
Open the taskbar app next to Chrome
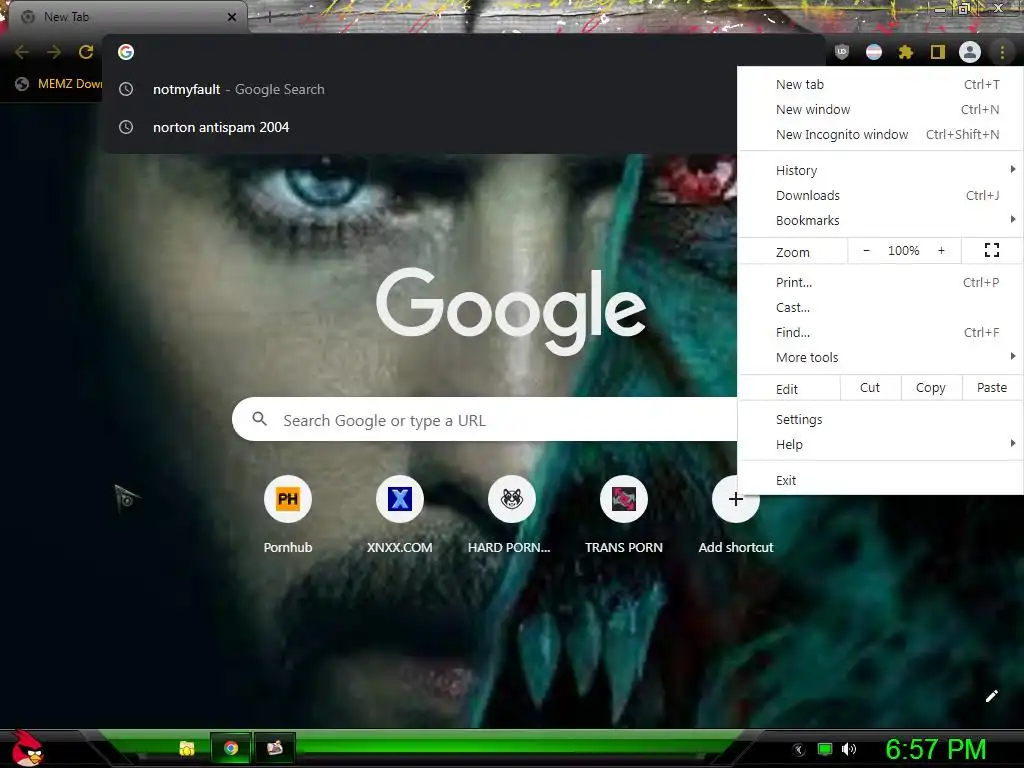click(x=274, y=748)
